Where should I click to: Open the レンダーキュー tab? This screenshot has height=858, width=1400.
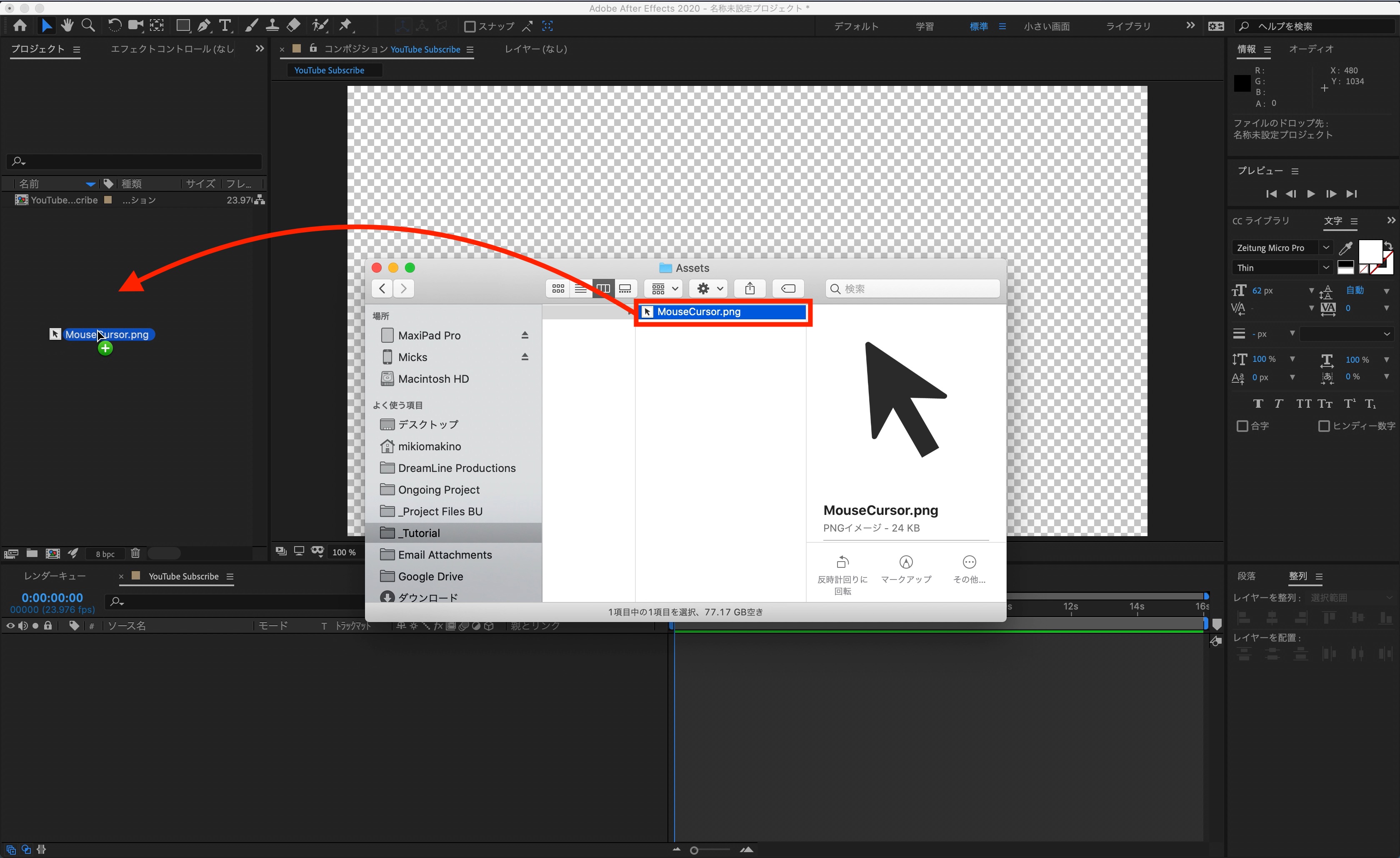(x=55, y=576)
